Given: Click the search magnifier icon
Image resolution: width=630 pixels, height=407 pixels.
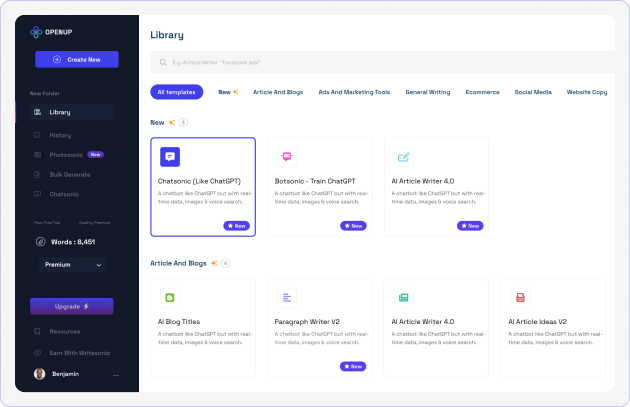Looking at the screenshot, I should pyautogui.click(x=163, y=63).
